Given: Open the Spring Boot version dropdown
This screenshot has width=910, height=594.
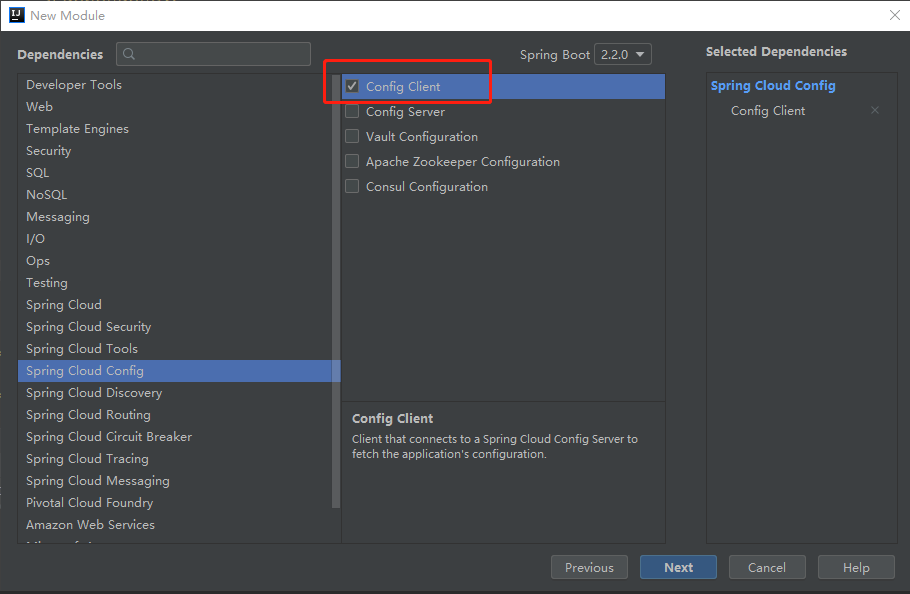Looking at the screenshot, I should (x=622, y=55).
